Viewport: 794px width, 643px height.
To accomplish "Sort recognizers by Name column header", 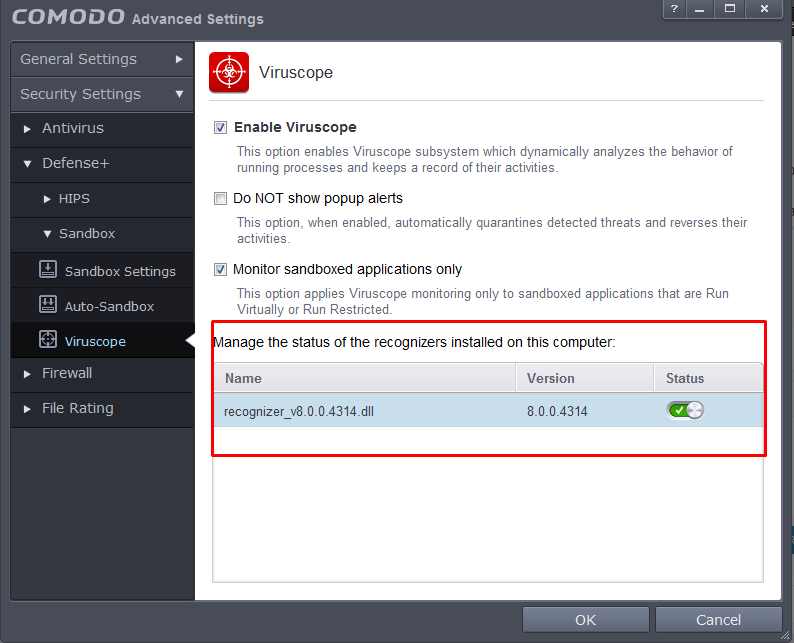I will [x=365, y=378].
